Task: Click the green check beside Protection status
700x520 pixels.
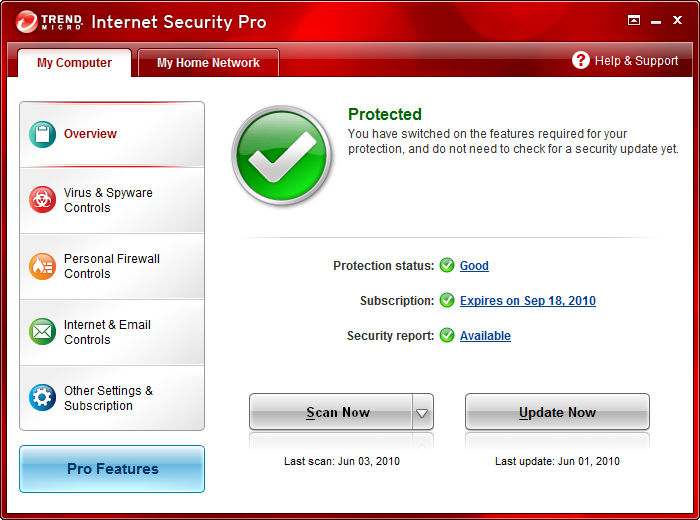Action: (x=447, y=266)
